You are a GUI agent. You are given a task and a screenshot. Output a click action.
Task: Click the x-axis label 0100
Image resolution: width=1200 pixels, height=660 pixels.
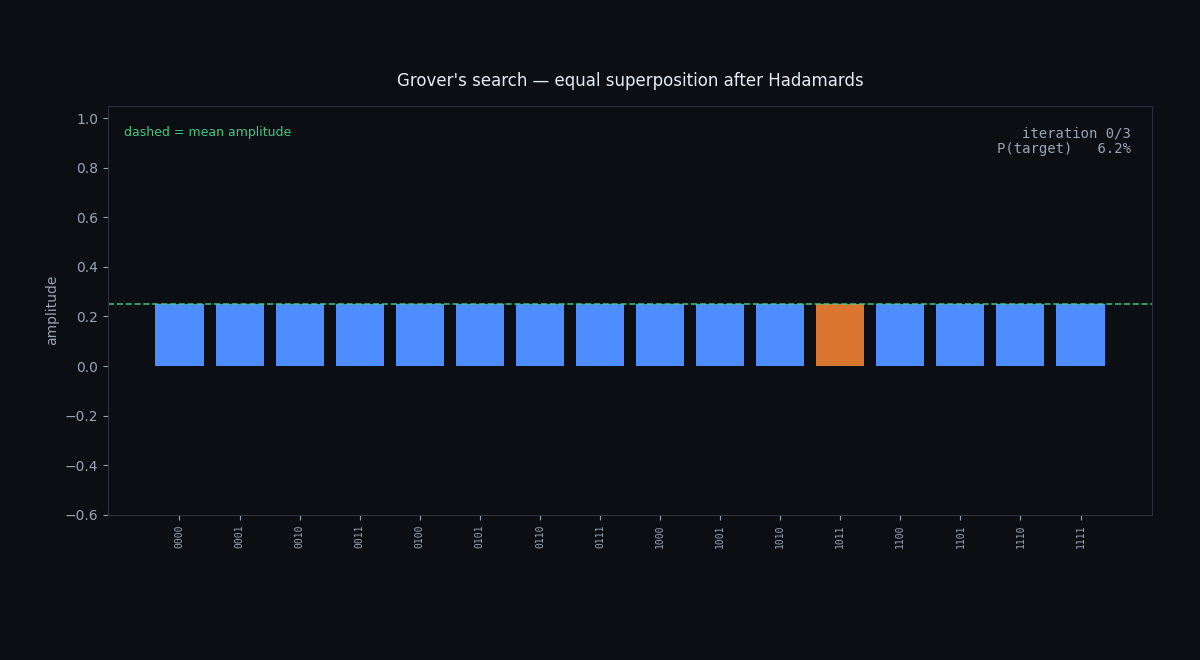click(x=420, y=537)
